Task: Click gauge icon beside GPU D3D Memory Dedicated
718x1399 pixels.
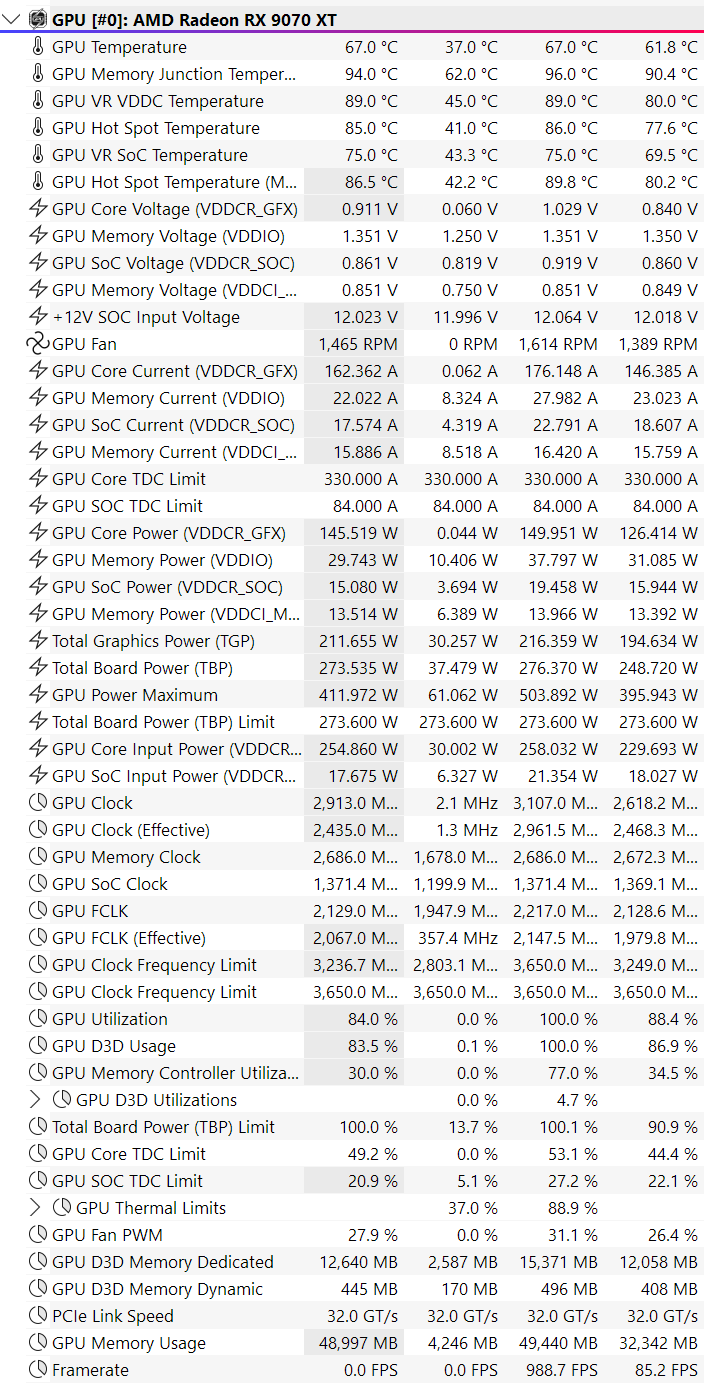Action: (x=38, y=1262)
